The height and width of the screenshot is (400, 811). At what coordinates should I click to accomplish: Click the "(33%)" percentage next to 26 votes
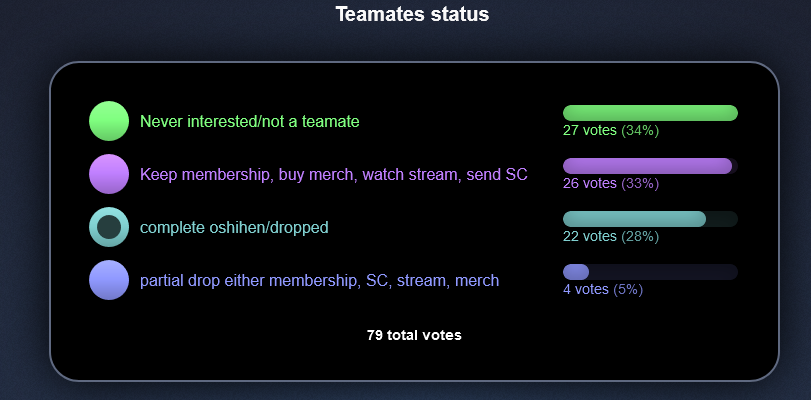(640, 183)
